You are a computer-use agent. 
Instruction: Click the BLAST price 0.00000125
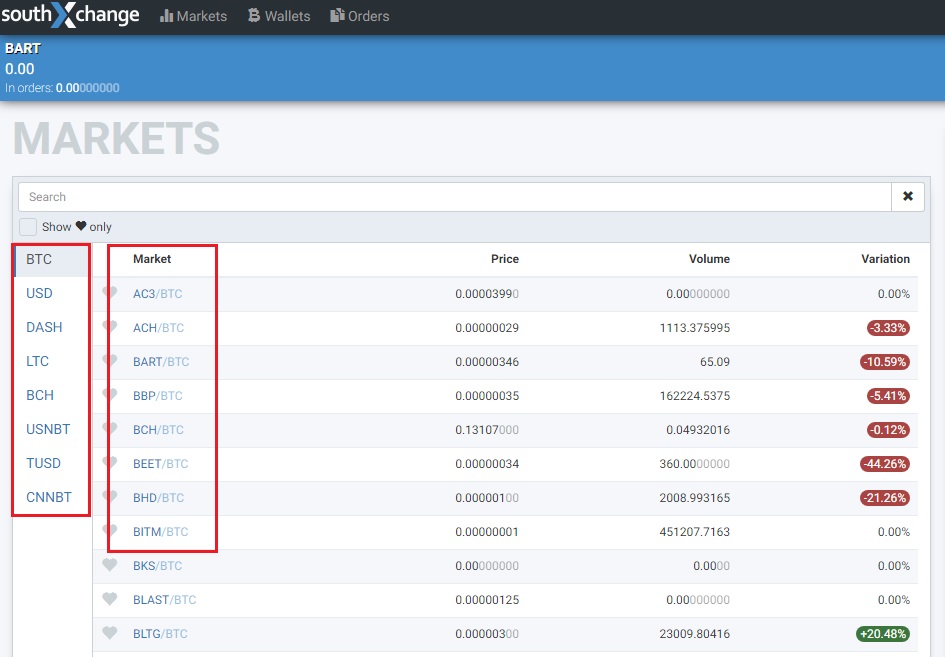point(487,600)
